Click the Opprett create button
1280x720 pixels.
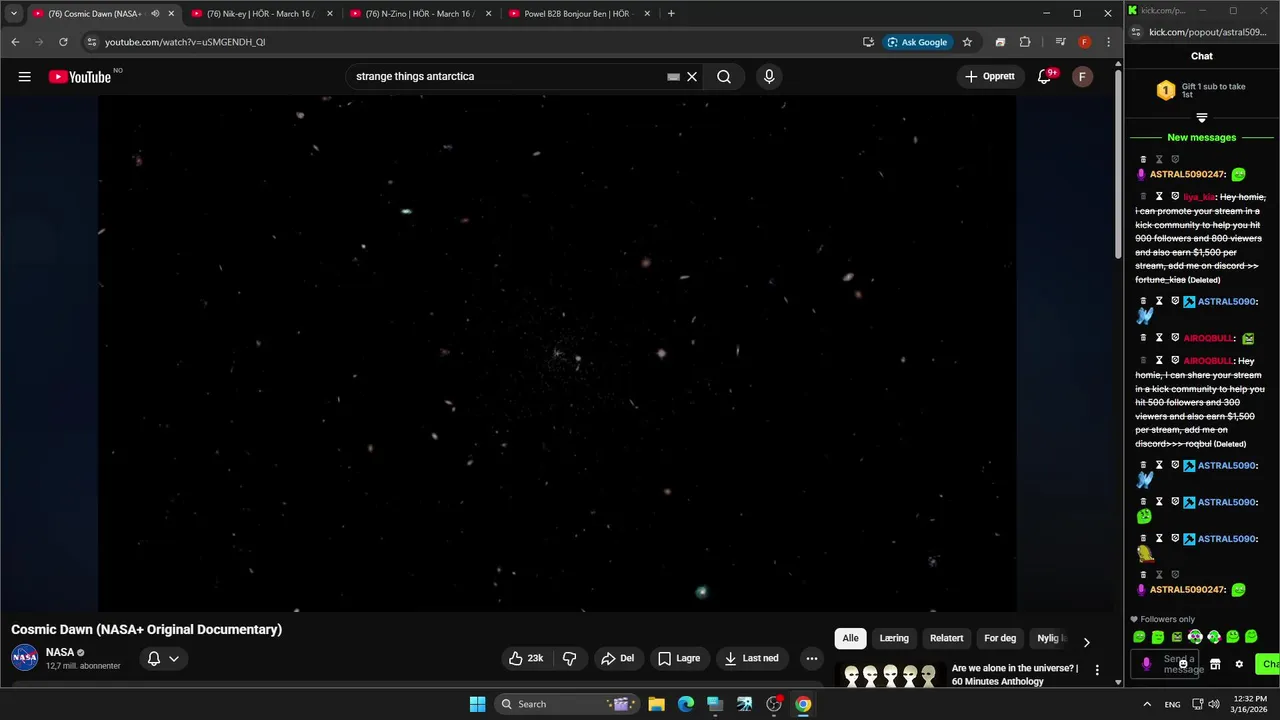point(989,76)
